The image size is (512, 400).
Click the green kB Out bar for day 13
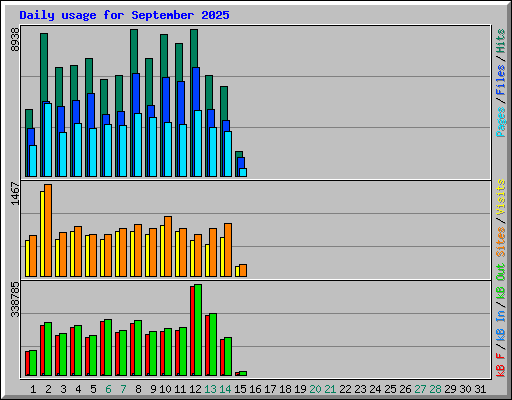pyautogui.click(x=213, y=344)
